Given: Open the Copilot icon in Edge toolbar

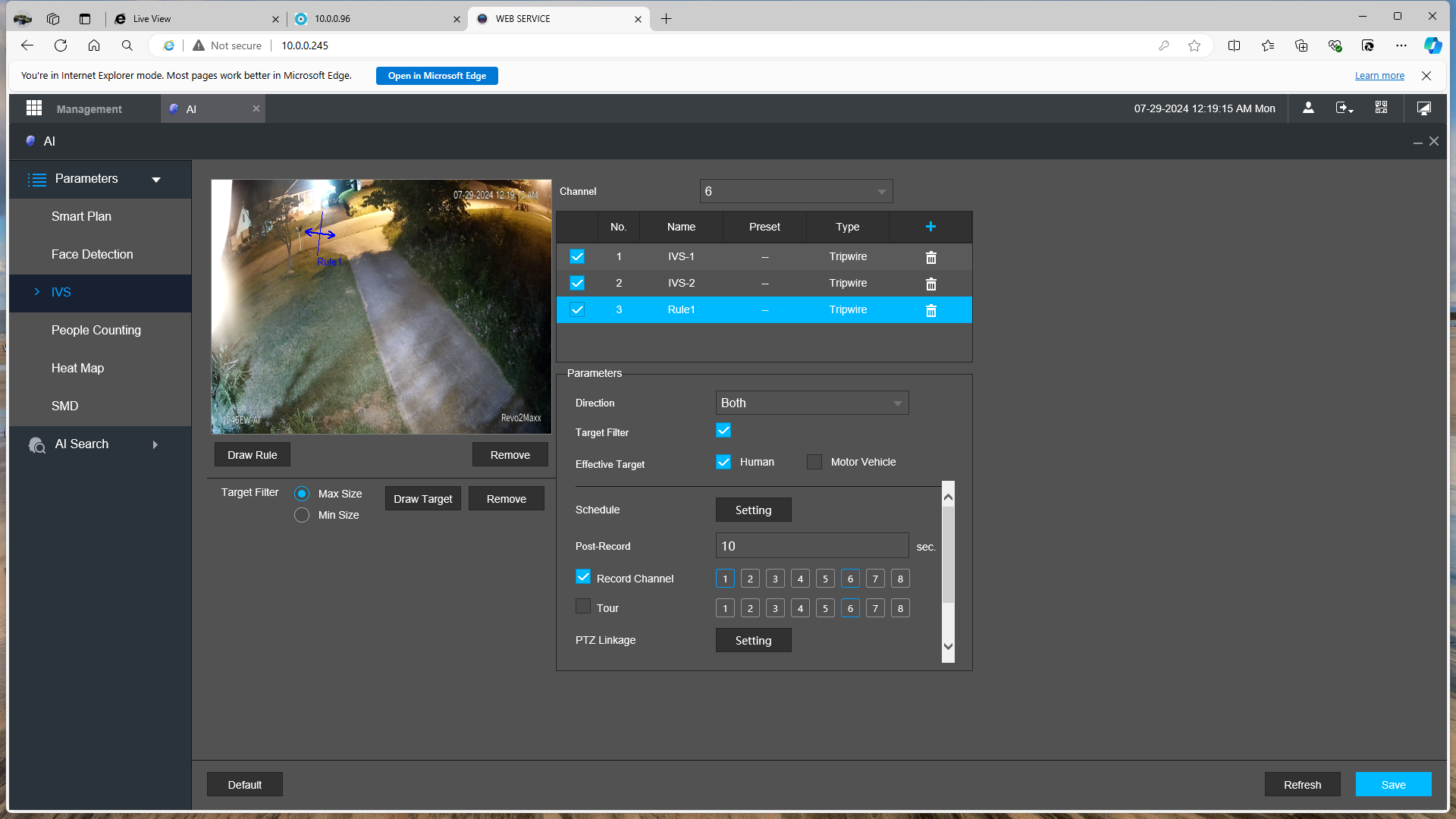Looking at the screenshot, I should (x=1432, y=45).
